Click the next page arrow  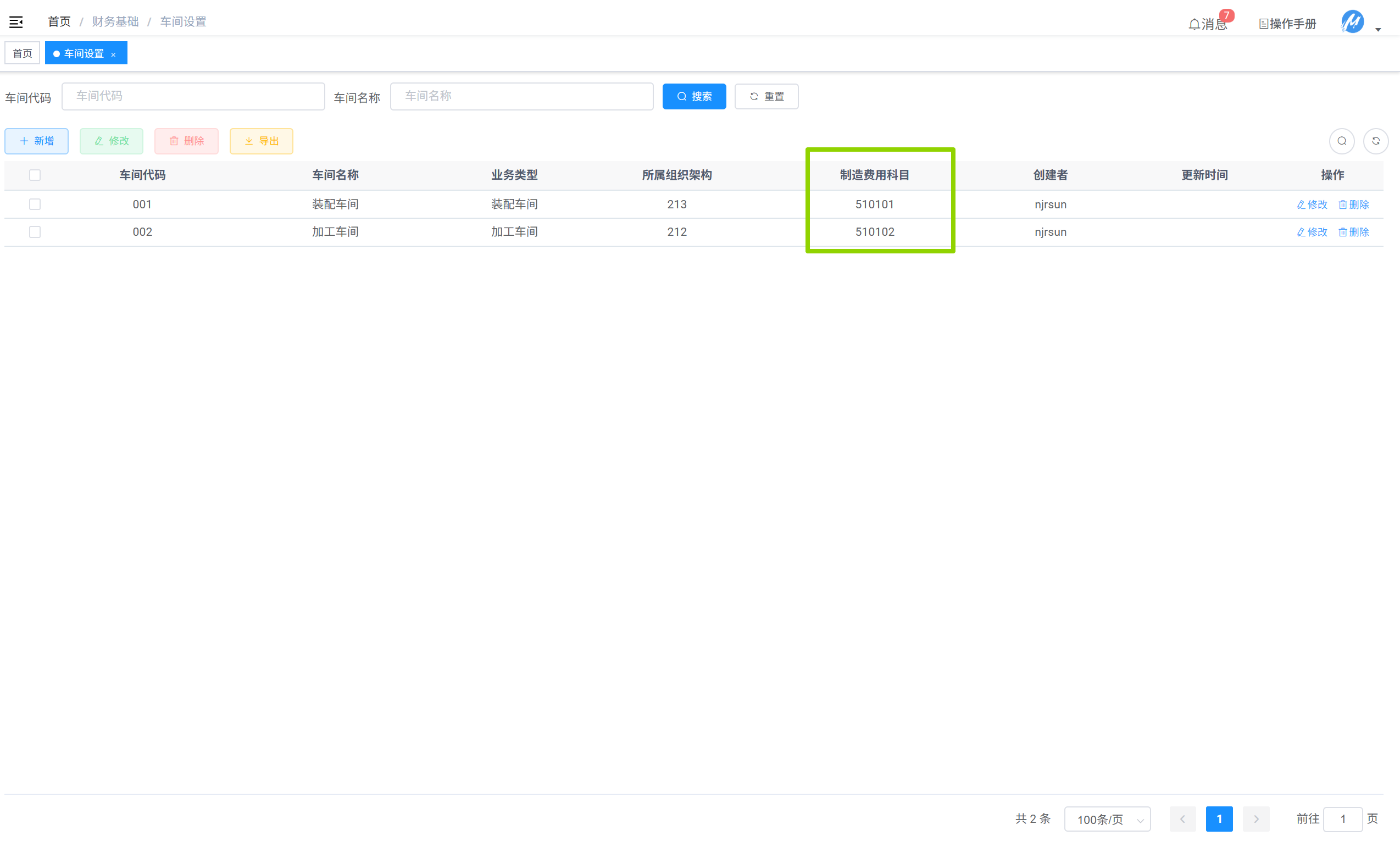click(1256, 819)
